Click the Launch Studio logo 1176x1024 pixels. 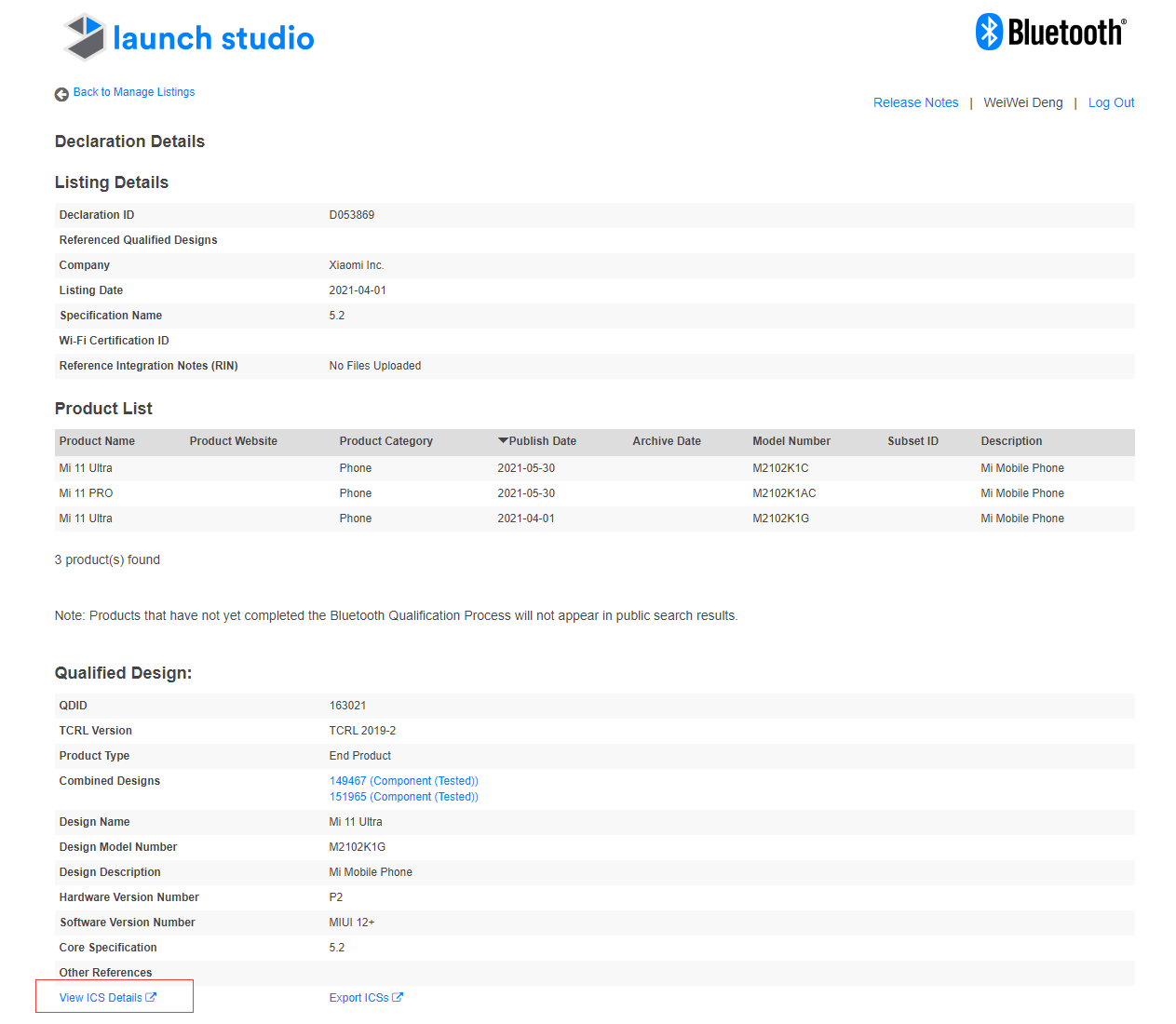pos(188,37)
